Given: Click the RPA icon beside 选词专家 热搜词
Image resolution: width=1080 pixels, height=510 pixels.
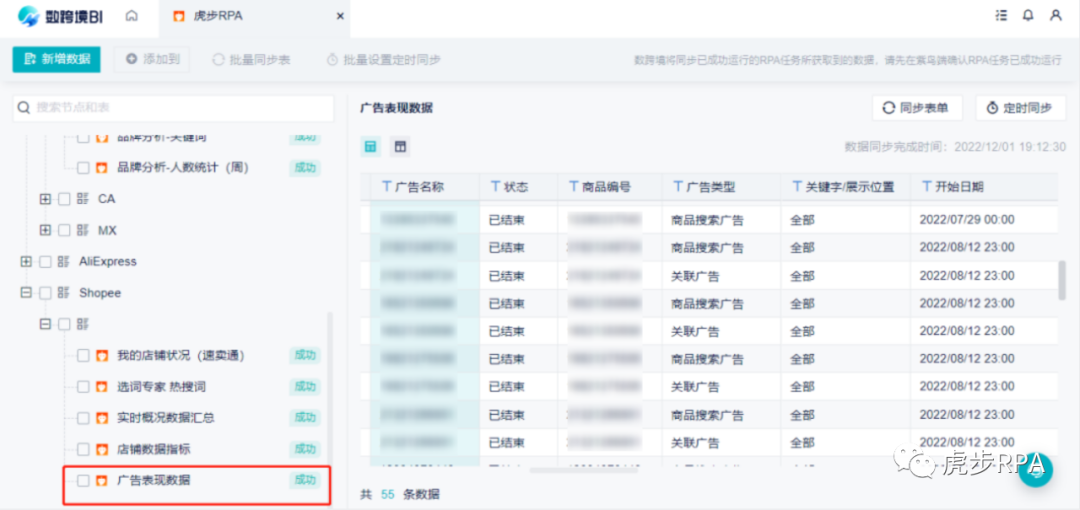Looking at the screenshot, I should pyautogui.click(x=102, y=387).
